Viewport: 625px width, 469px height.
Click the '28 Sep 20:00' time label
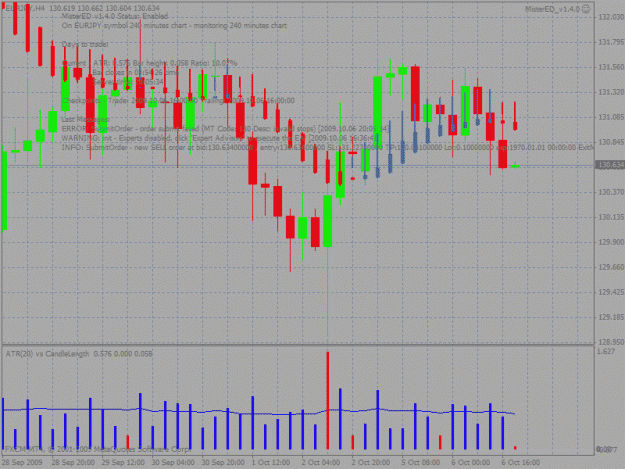[x=73, y=462]
